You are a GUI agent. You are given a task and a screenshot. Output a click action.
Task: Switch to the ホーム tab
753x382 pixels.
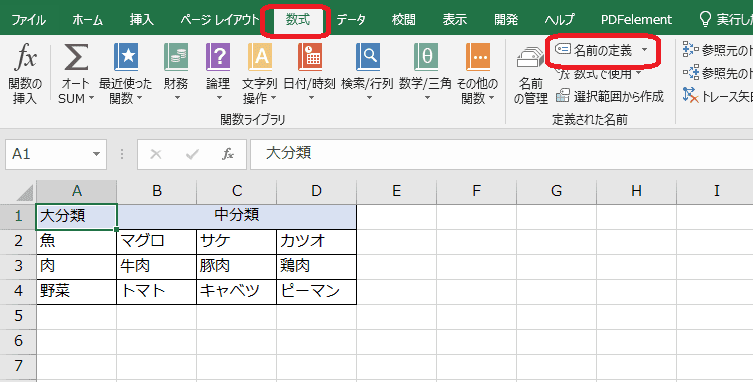click(87, 20)
